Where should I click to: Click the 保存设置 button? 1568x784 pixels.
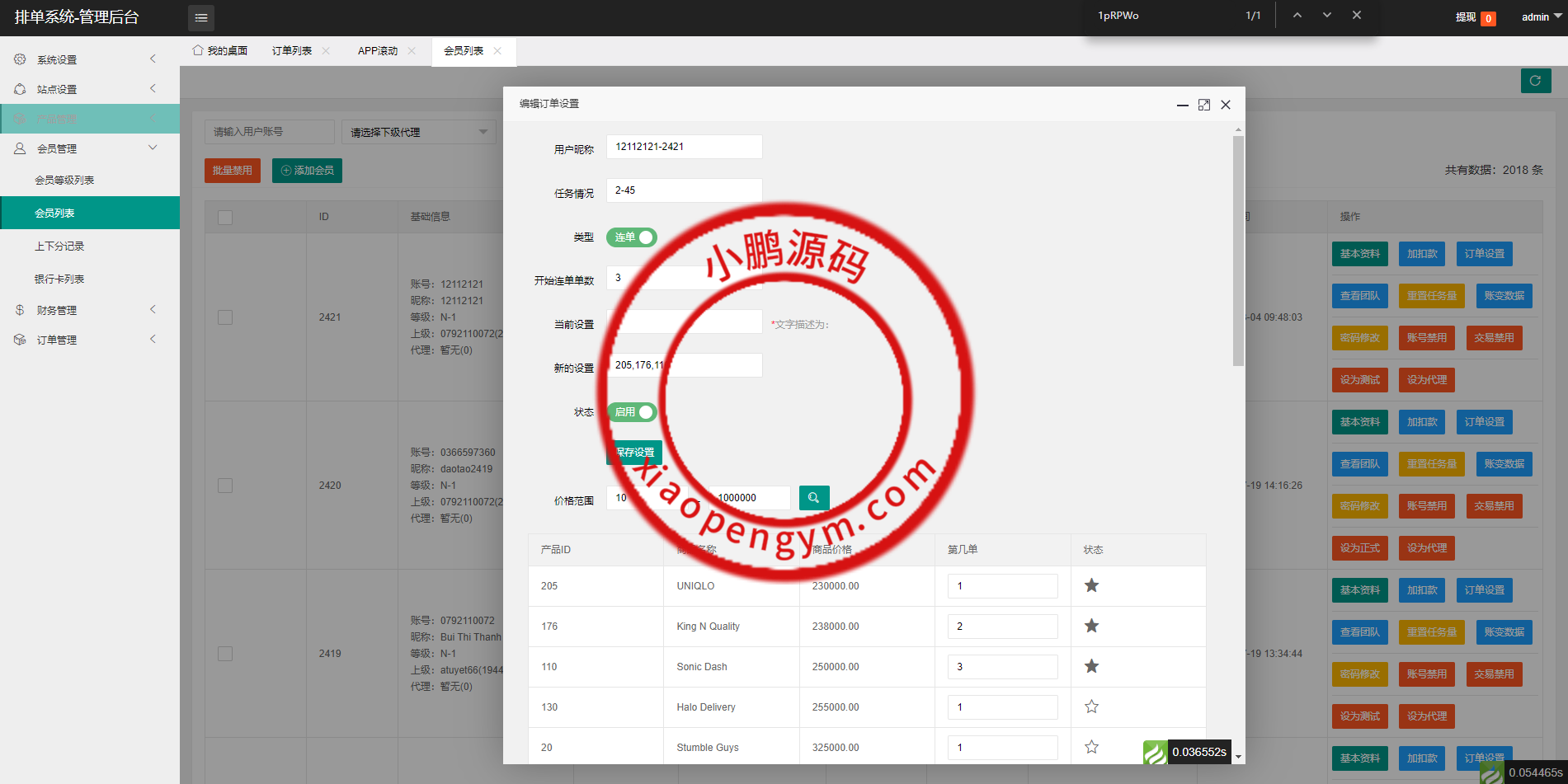[634, 453]
